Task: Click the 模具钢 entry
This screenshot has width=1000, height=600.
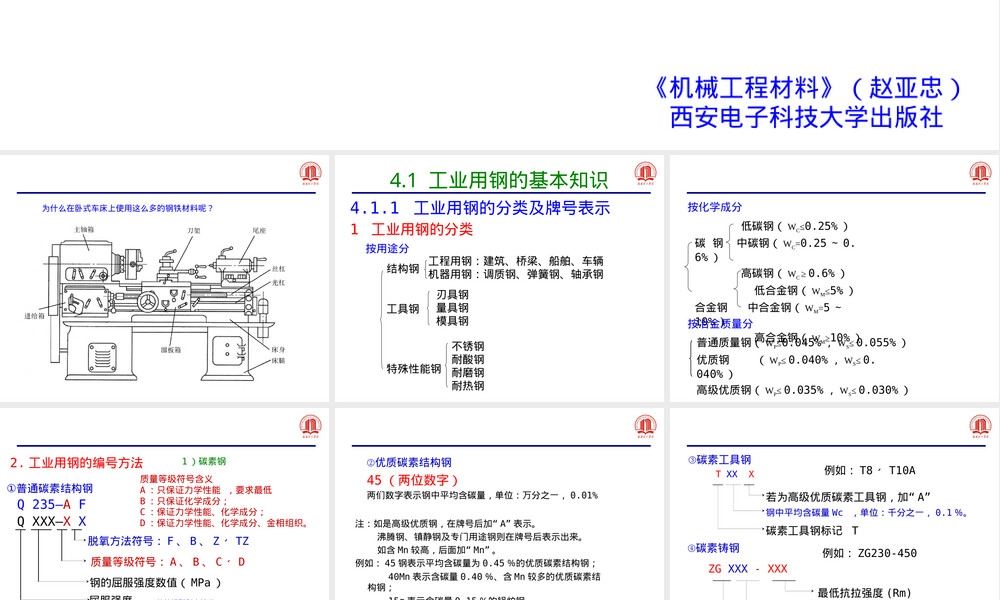Action: (452, 321)
